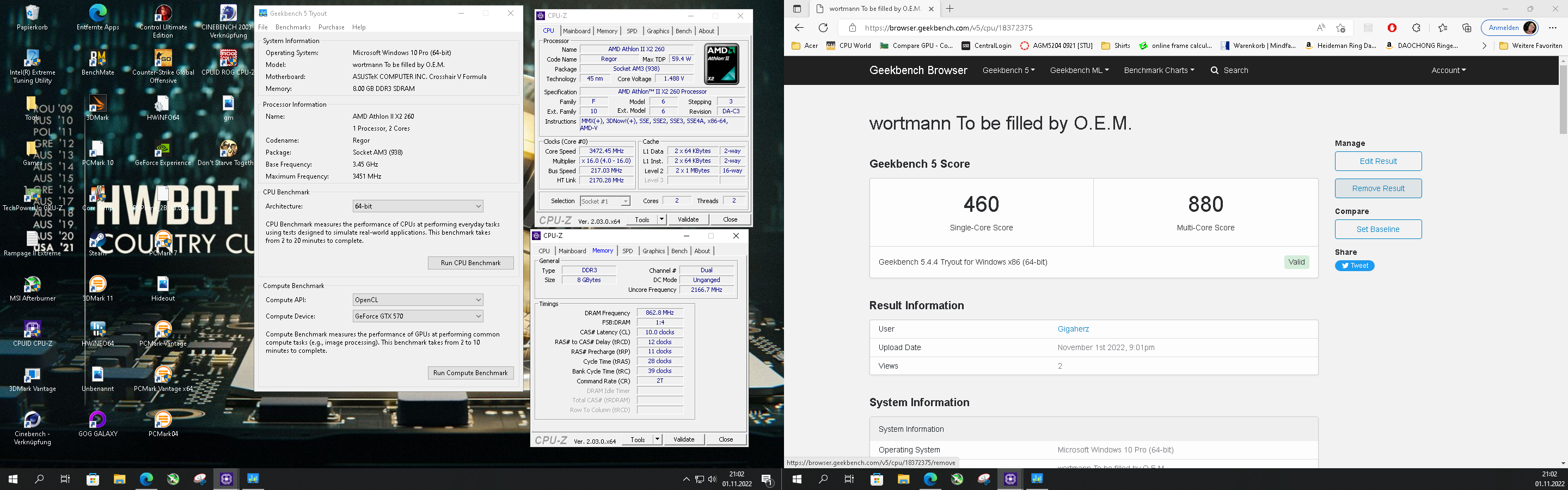Open PCMark 10 desktop icon
This screenshot has width=1568, height=490.
97,153
